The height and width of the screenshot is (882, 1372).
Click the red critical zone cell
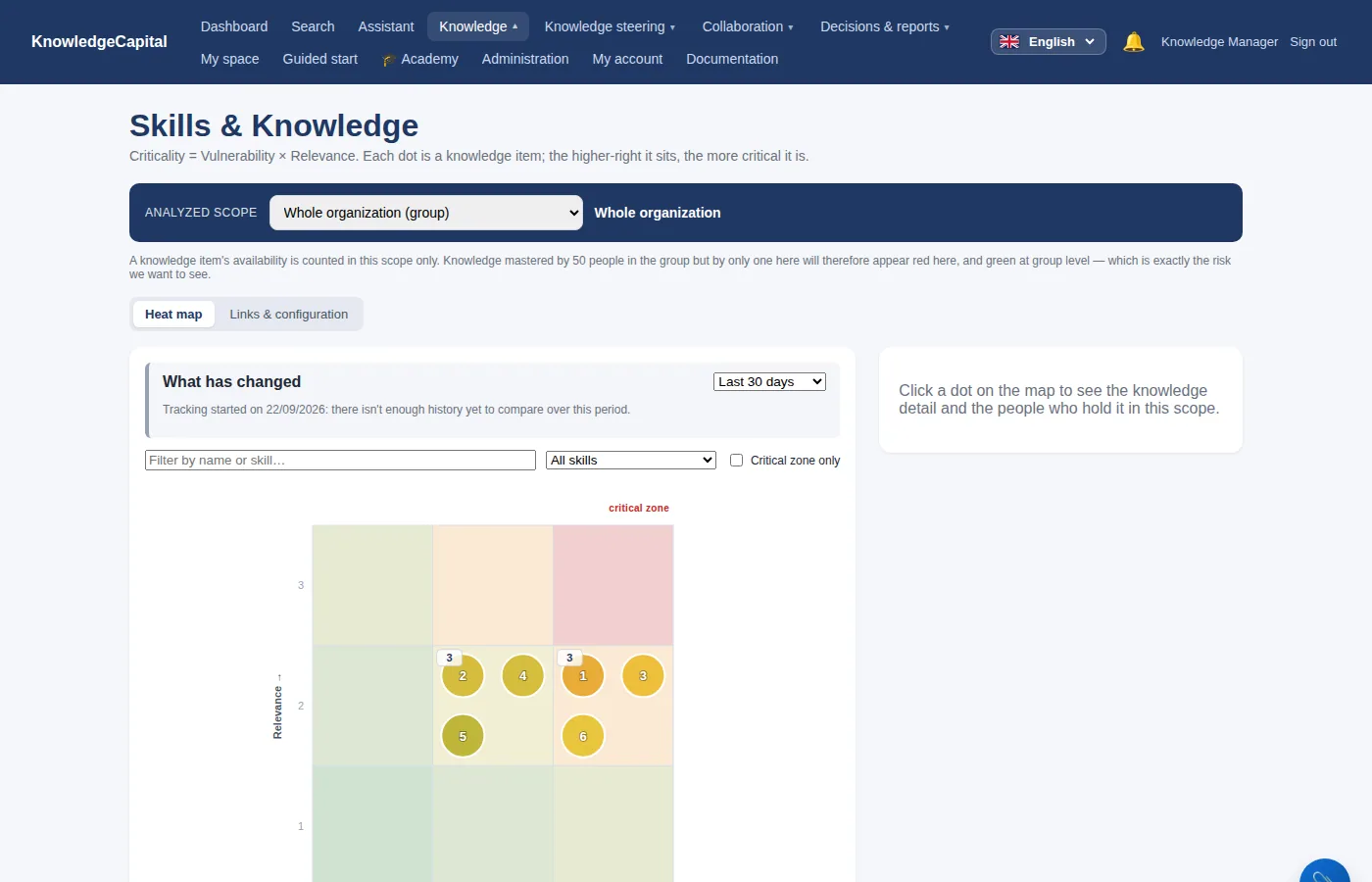point(613,585)
